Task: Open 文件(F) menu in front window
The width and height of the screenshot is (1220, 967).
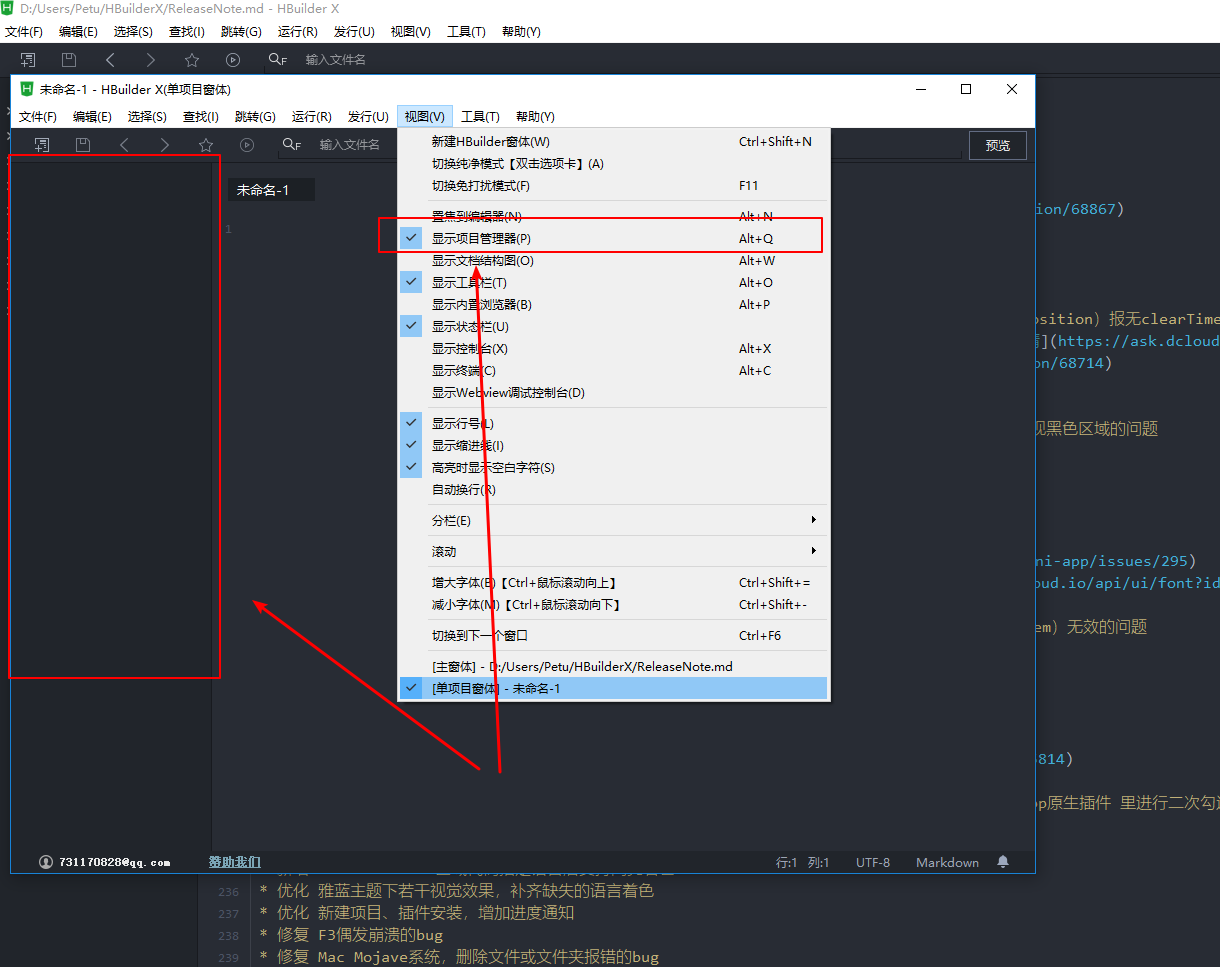Action: [x=38, y=117]
